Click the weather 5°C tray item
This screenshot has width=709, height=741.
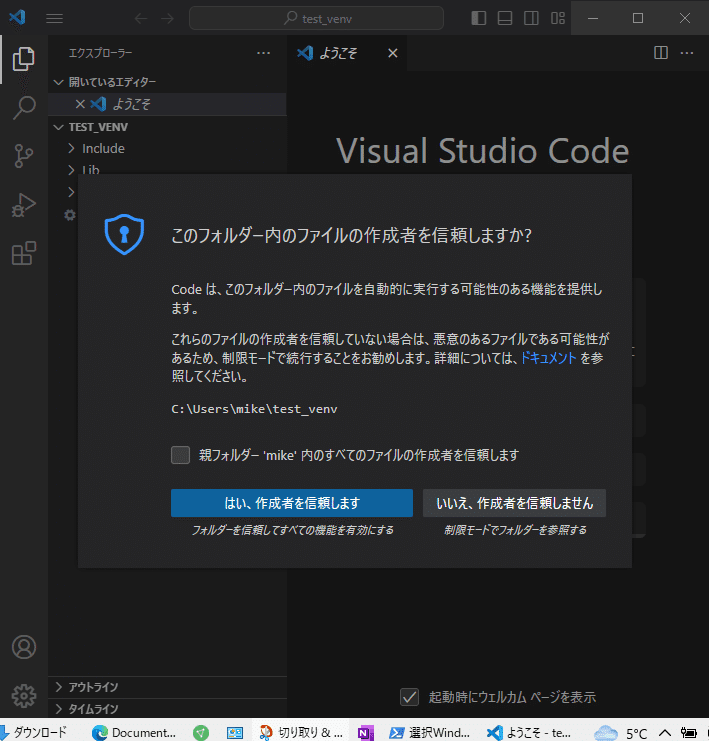pyautogui.click(x=621, y=732)
